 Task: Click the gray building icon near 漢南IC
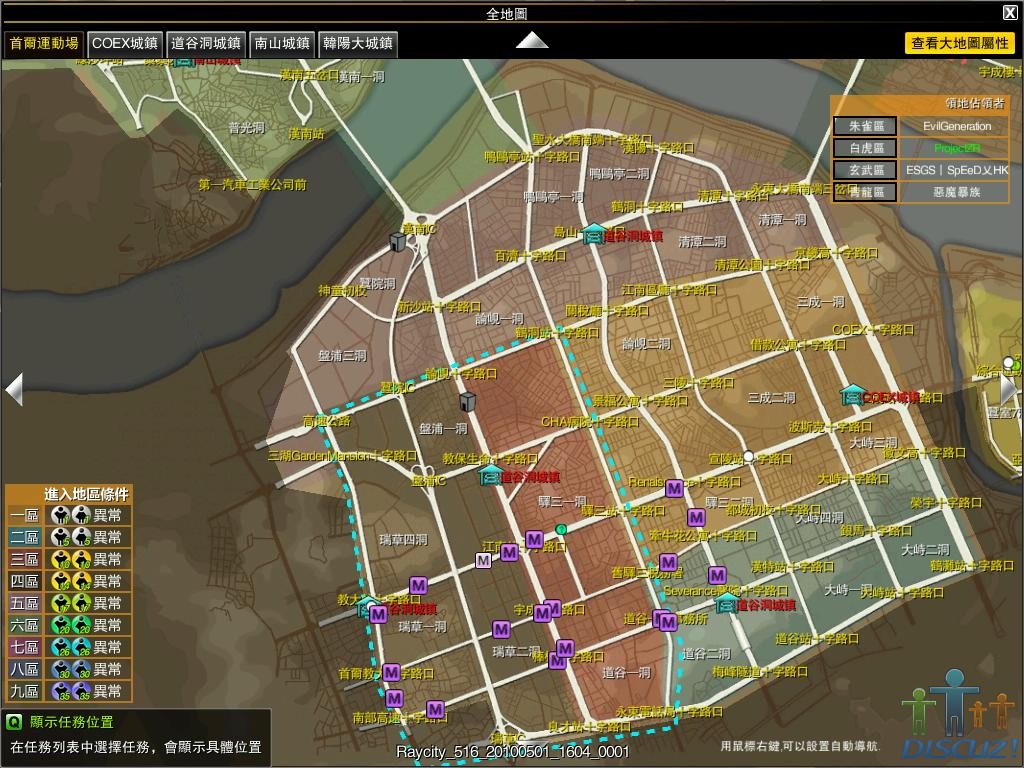[x=397, y=242]
